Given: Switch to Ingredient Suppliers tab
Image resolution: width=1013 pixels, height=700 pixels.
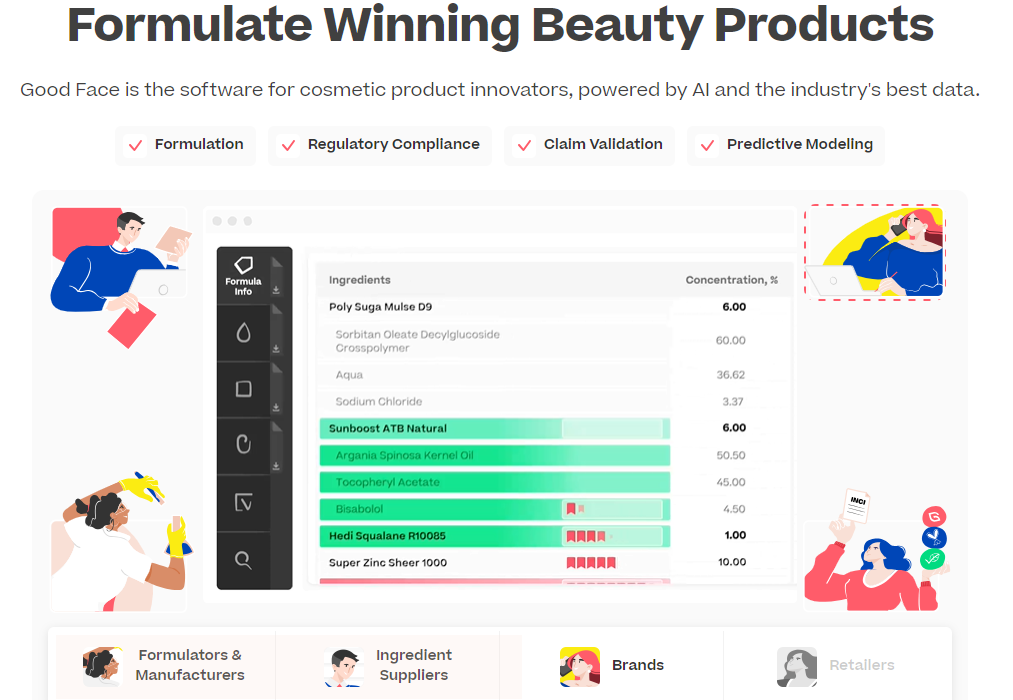Looking at the screenshot, I should pos(388,665).
